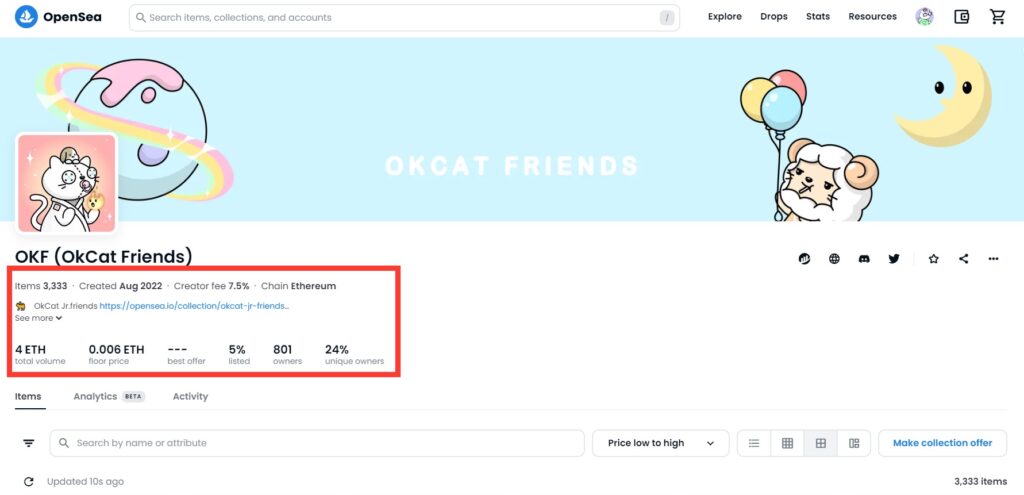
Task: Select the 3,333 items count text
Action: pyautogui.click(x=980, y=481)
